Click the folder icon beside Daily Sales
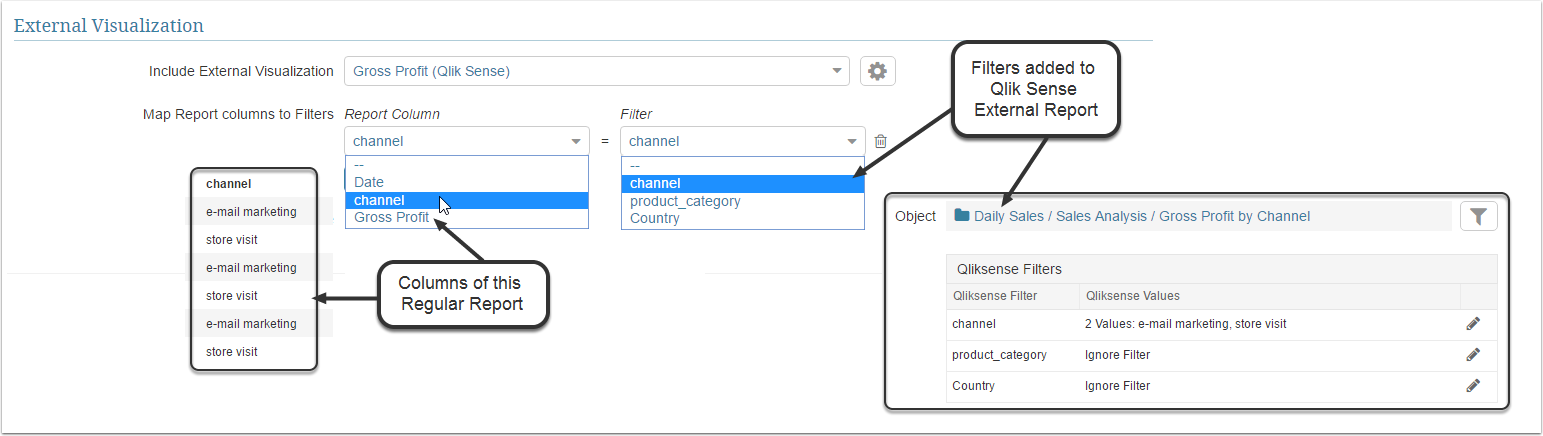Screen dimensions: 1543x436 [x=962, y=216]
